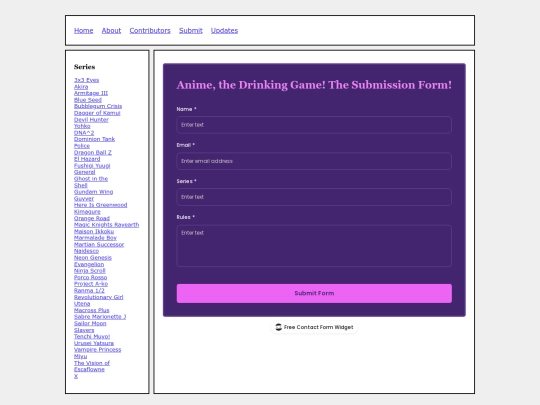540x405 pixels.
Task: Click the Free Contact Form Widget badge text
Action: (319, 327)
